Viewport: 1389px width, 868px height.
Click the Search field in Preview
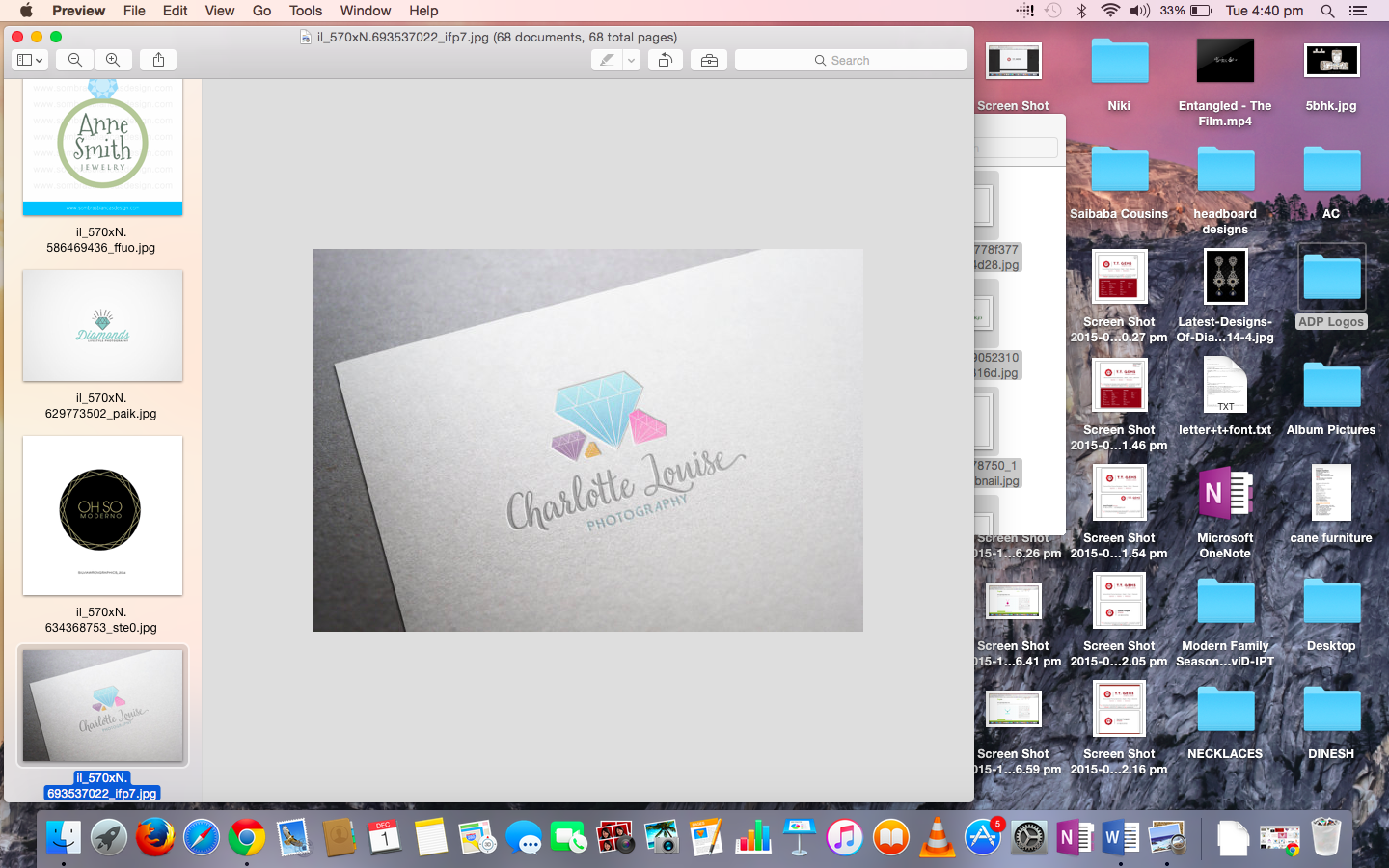pos(850,60)
